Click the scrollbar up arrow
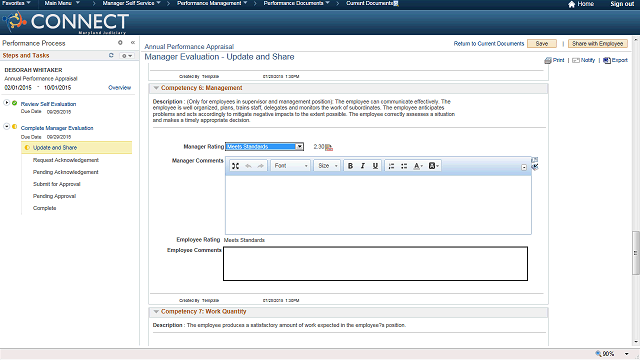 coord(636,40)
